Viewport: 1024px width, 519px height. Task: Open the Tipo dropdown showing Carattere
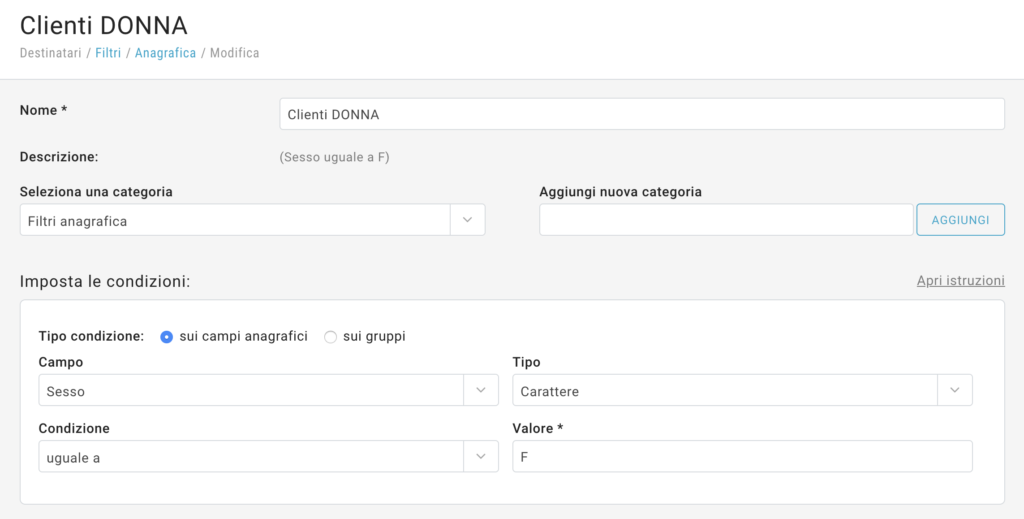point(724,391)
